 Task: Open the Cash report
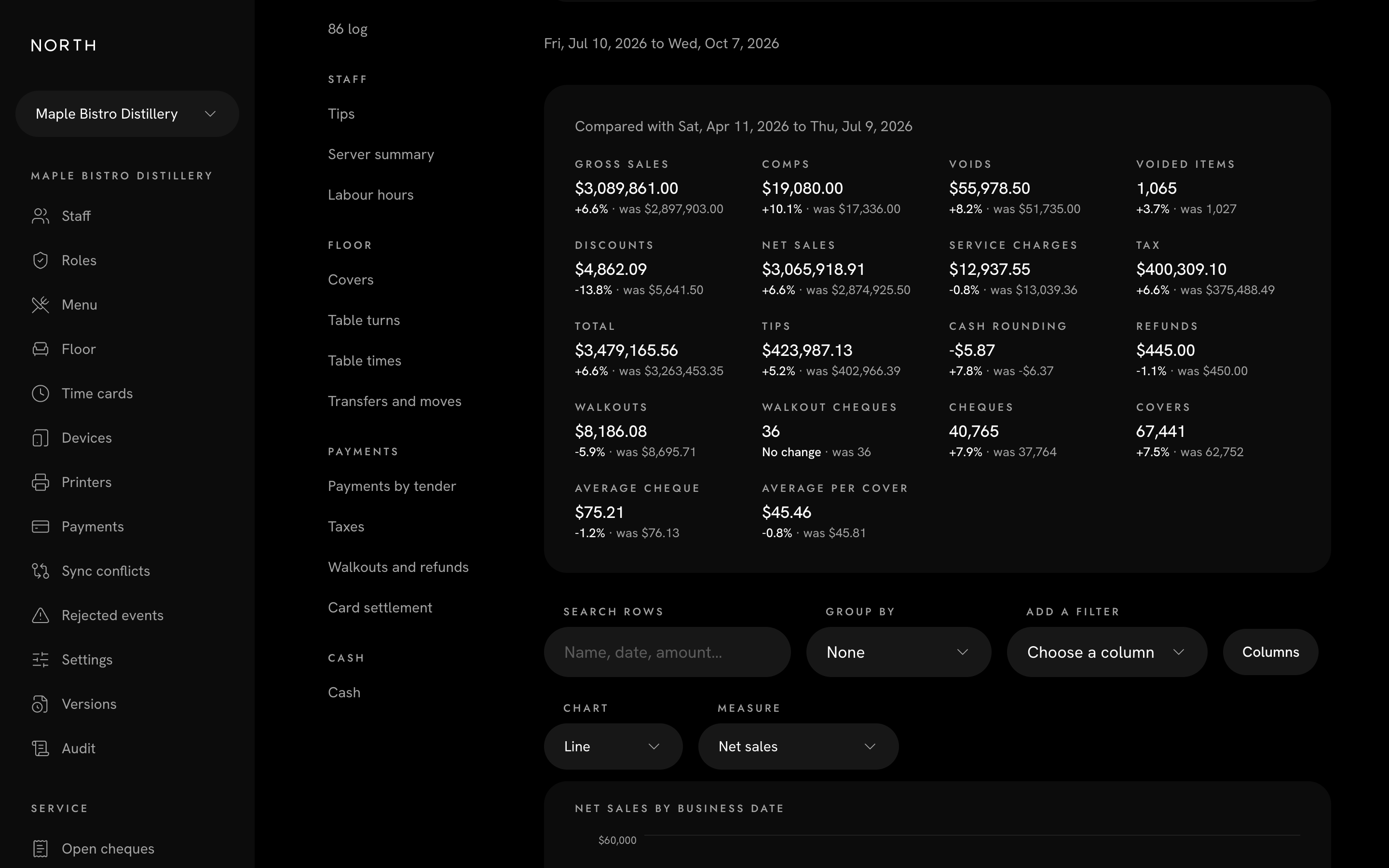click(x=344, y=692)
